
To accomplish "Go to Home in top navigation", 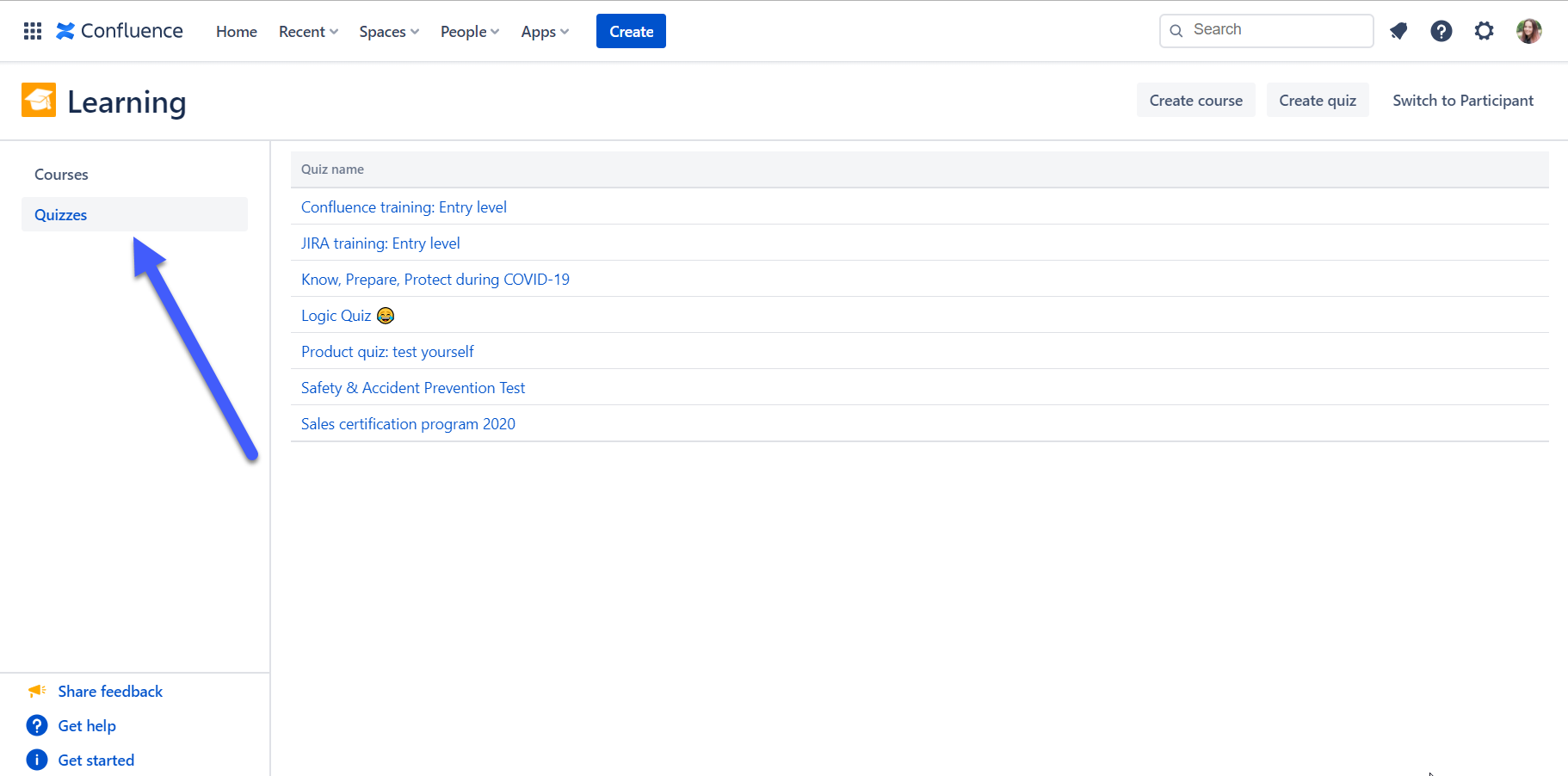I will click(237, 32).
